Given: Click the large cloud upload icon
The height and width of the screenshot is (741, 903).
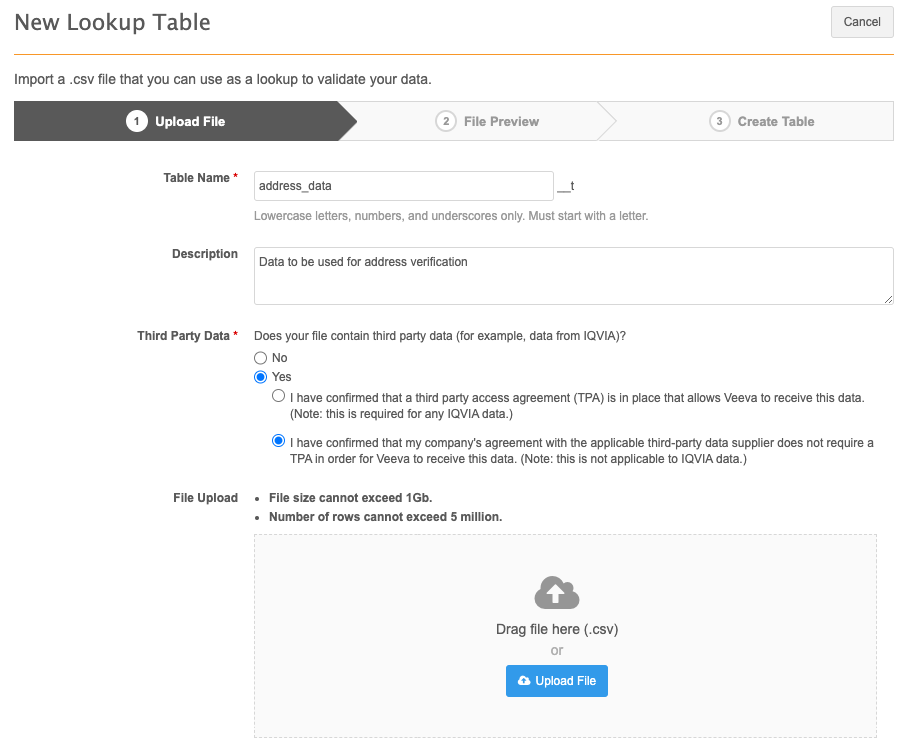Looking at the screenshot, I should coord(557,593).
